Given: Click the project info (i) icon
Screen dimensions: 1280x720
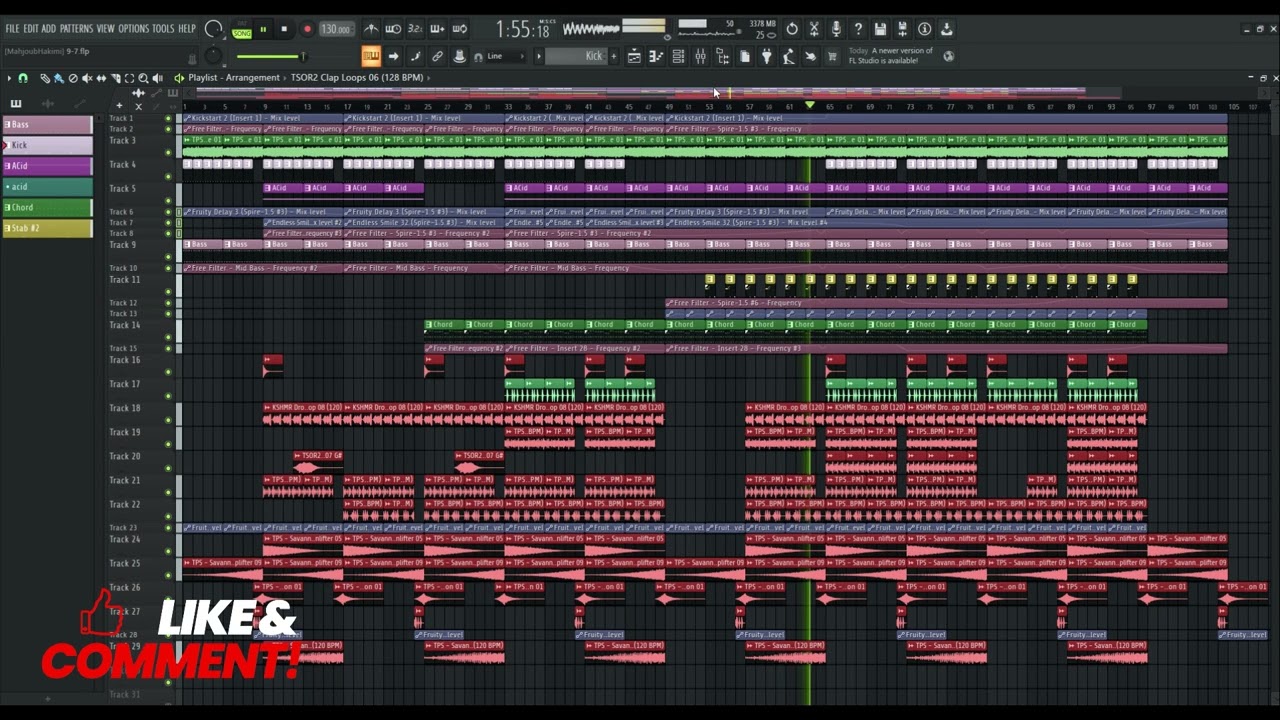Looking at the screenshot, I should 924,29.
